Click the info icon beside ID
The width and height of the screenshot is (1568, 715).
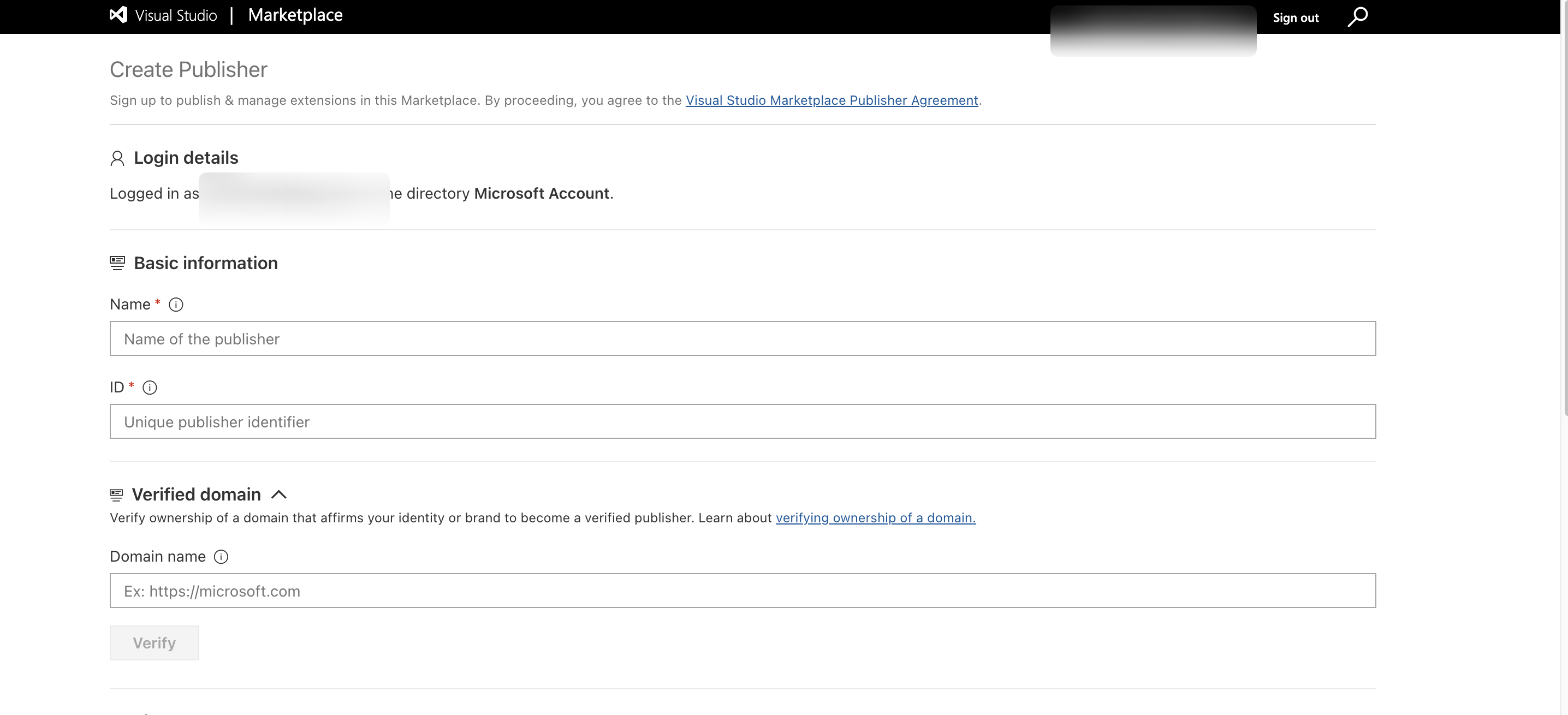pyautogui.click(x=150, y=388)
